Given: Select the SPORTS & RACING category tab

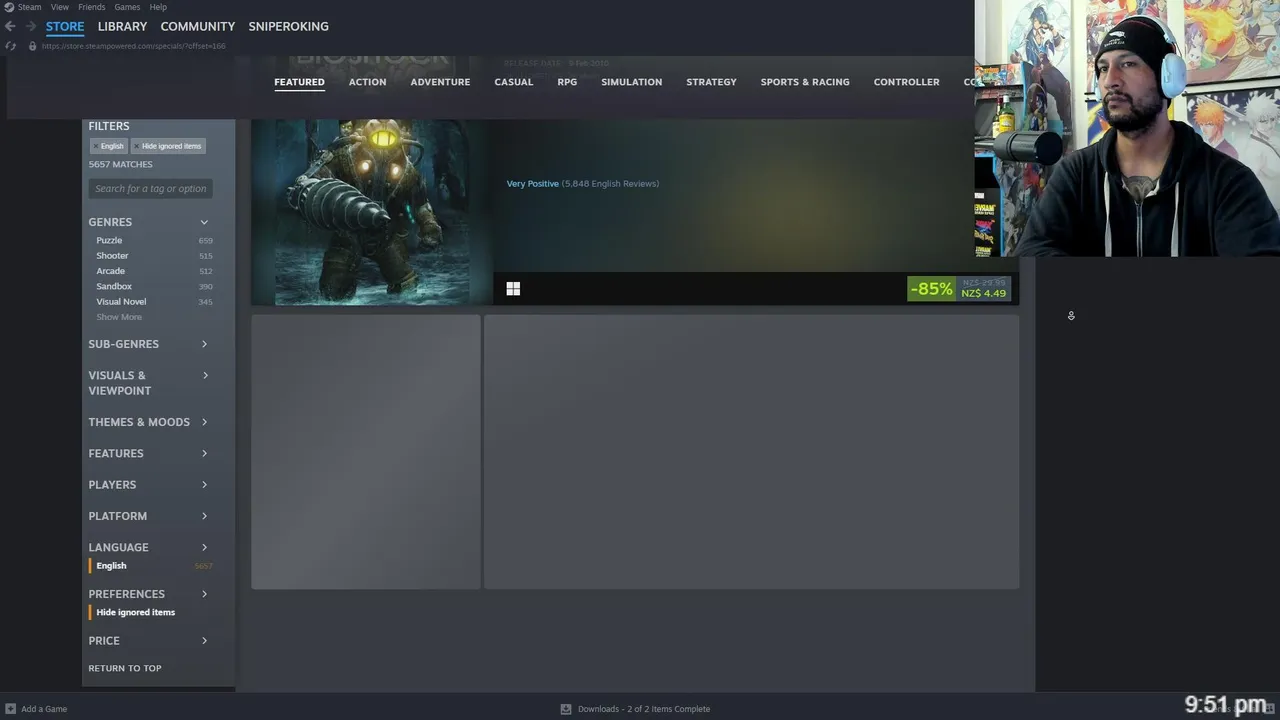Looking at the screenshot, I should tap(805, 82).
